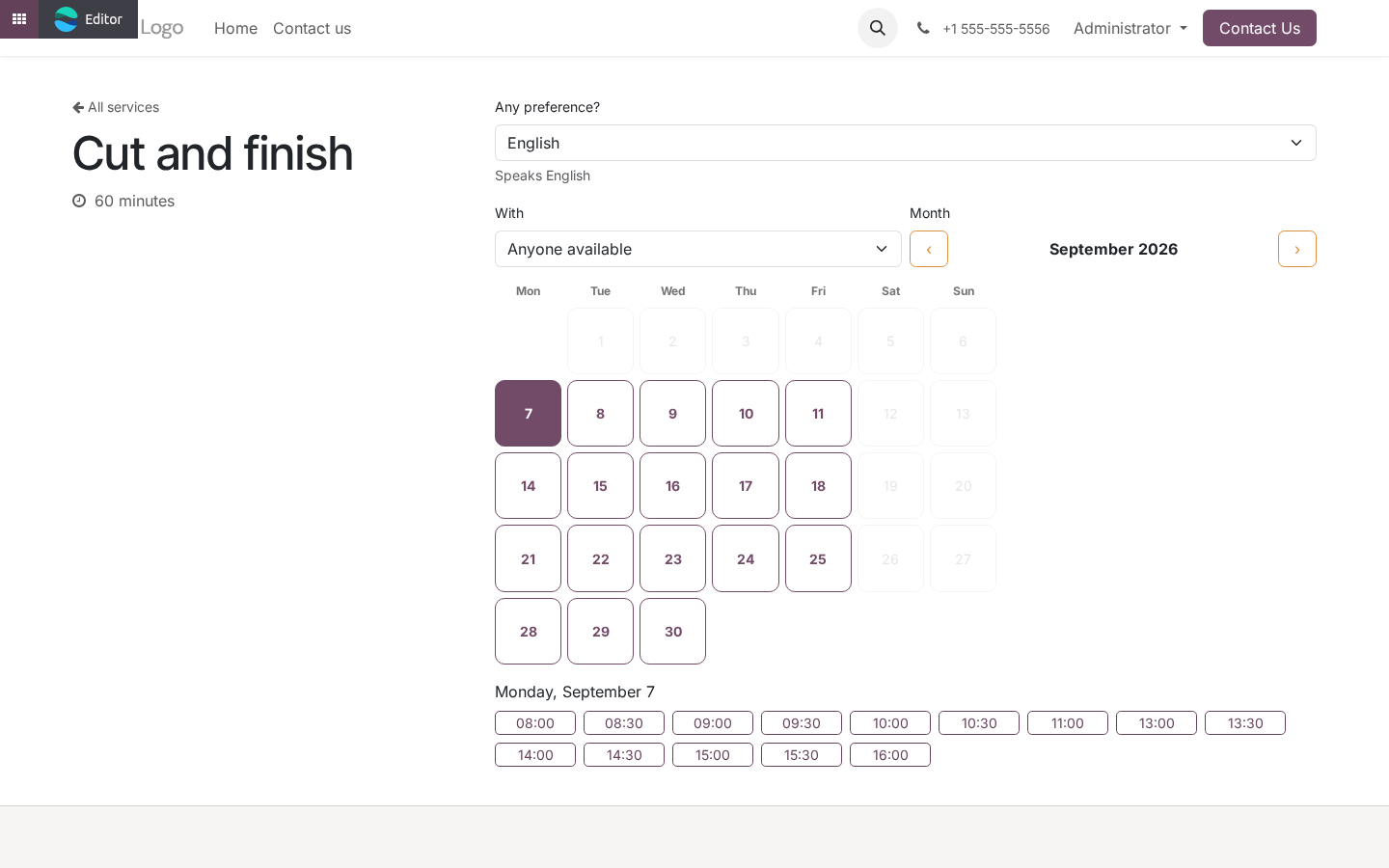Pick the 11:00 time slot

coord(1068,723)
